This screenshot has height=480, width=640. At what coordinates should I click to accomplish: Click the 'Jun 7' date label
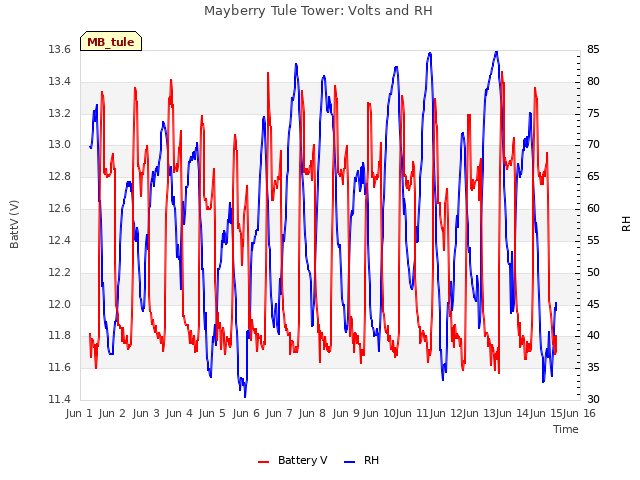point(279,414)
